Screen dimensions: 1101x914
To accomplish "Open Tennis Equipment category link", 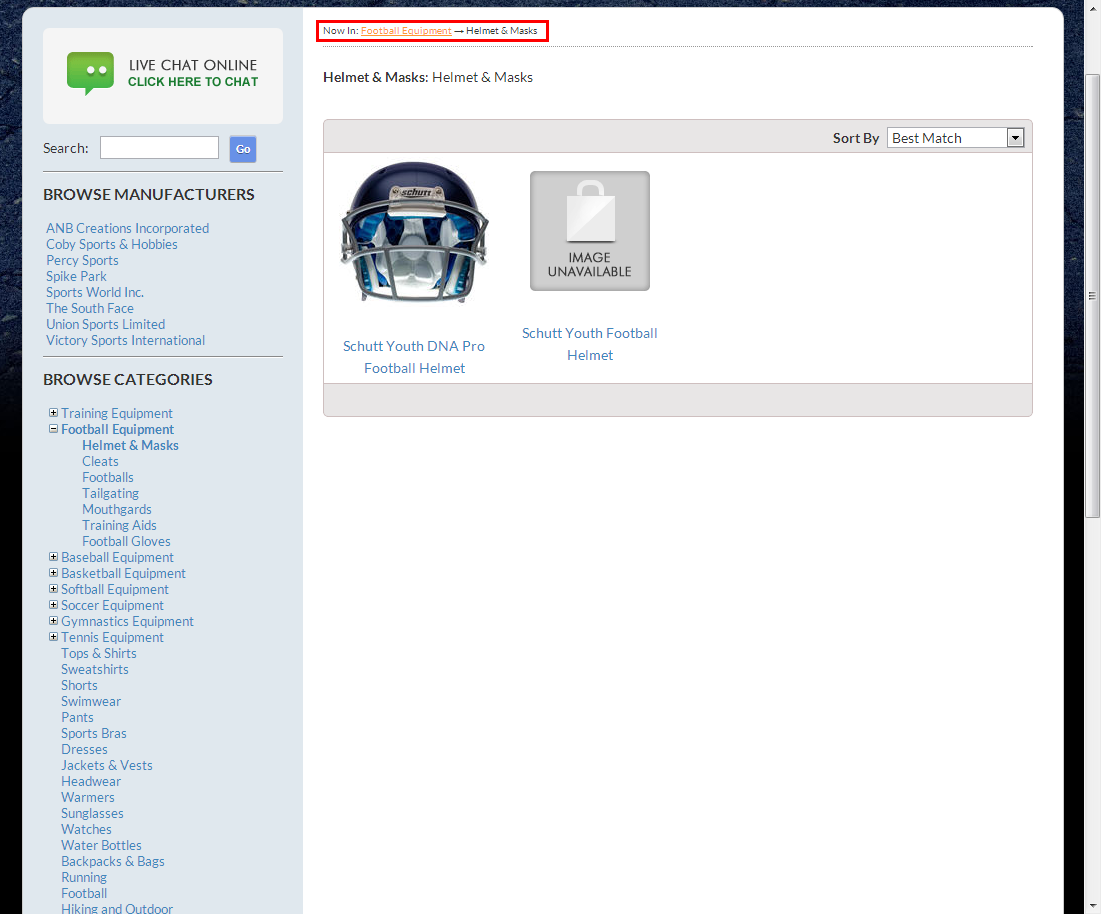I will (112, 637).
